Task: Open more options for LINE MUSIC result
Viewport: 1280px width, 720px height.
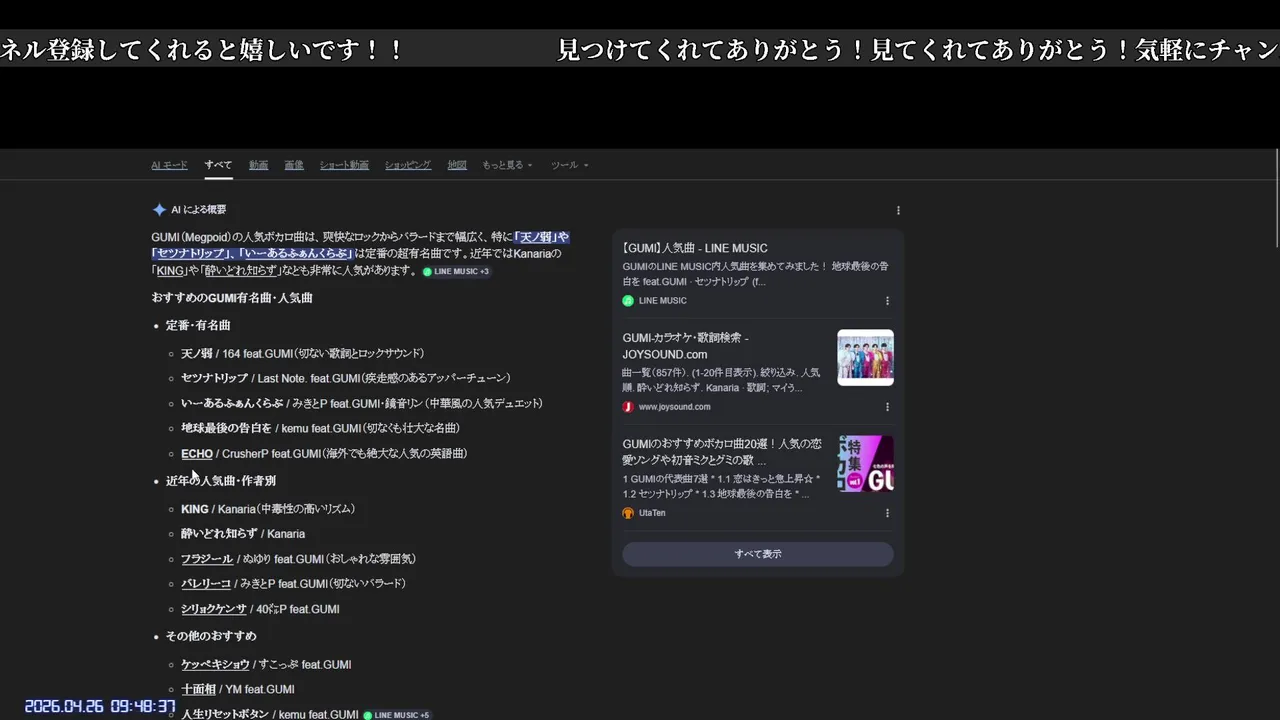Action: coord(887,300)
